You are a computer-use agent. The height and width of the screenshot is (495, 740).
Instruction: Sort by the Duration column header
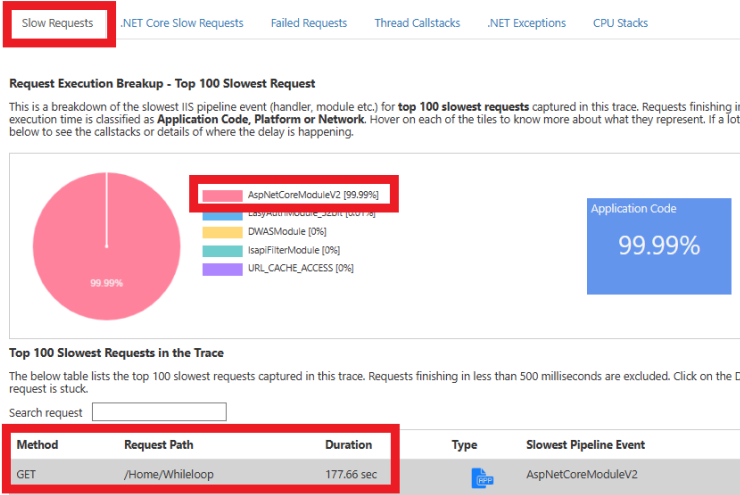pos(348,445)
